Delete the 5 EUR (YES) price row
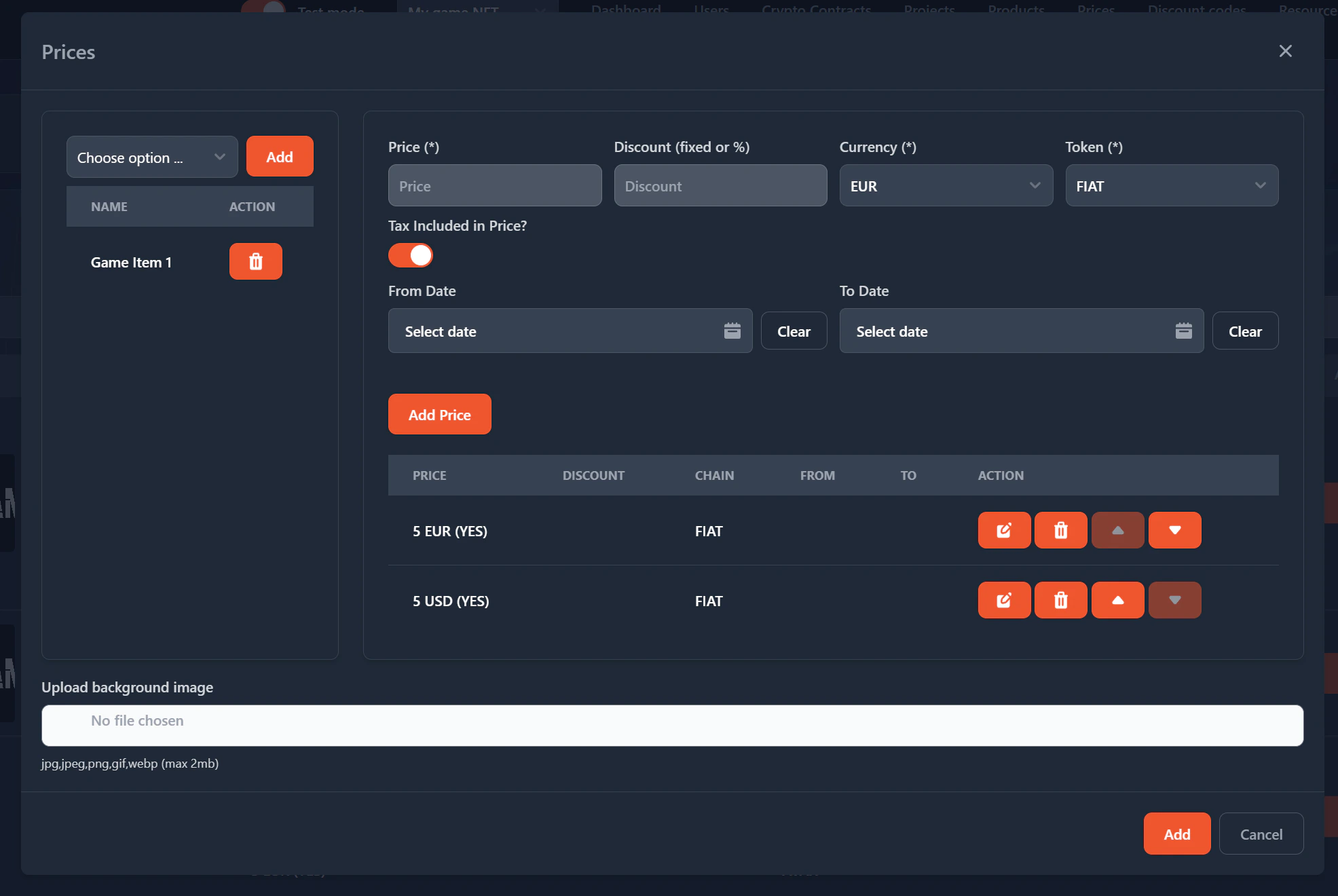 (1060, 530)
